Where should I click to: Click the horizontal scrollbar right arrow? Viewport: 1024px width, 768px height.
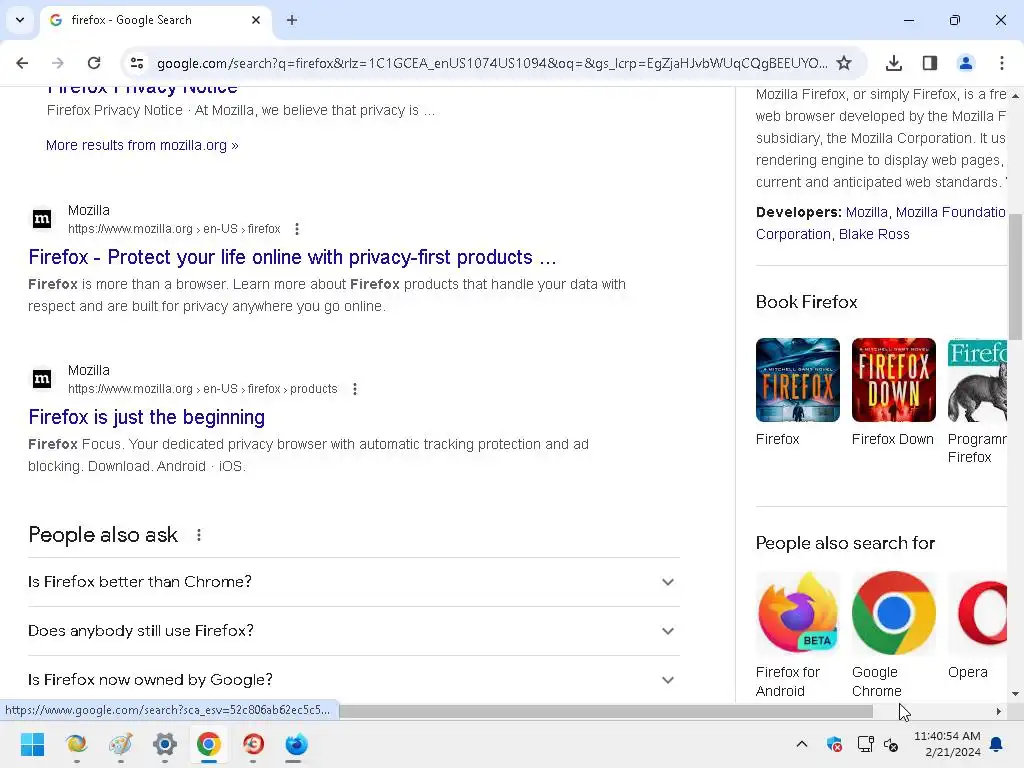tap(999, 711)
